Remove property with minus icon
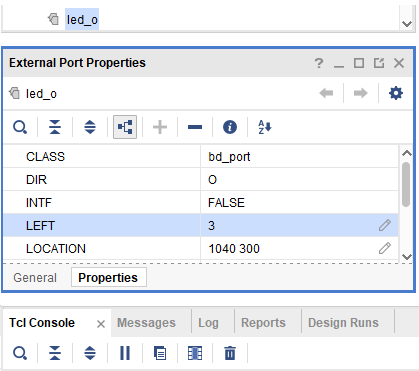This screenshot has width=419, height=371. pos(195,127)
